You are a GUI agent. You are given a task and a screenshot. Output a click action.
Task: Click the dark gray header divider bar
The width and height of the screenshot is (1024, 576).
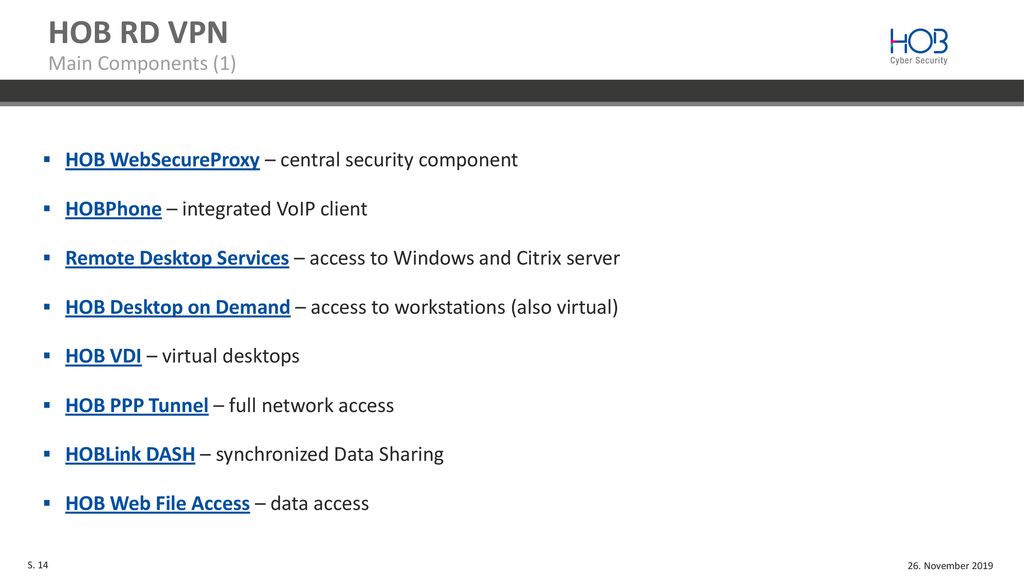click(512, 93)
